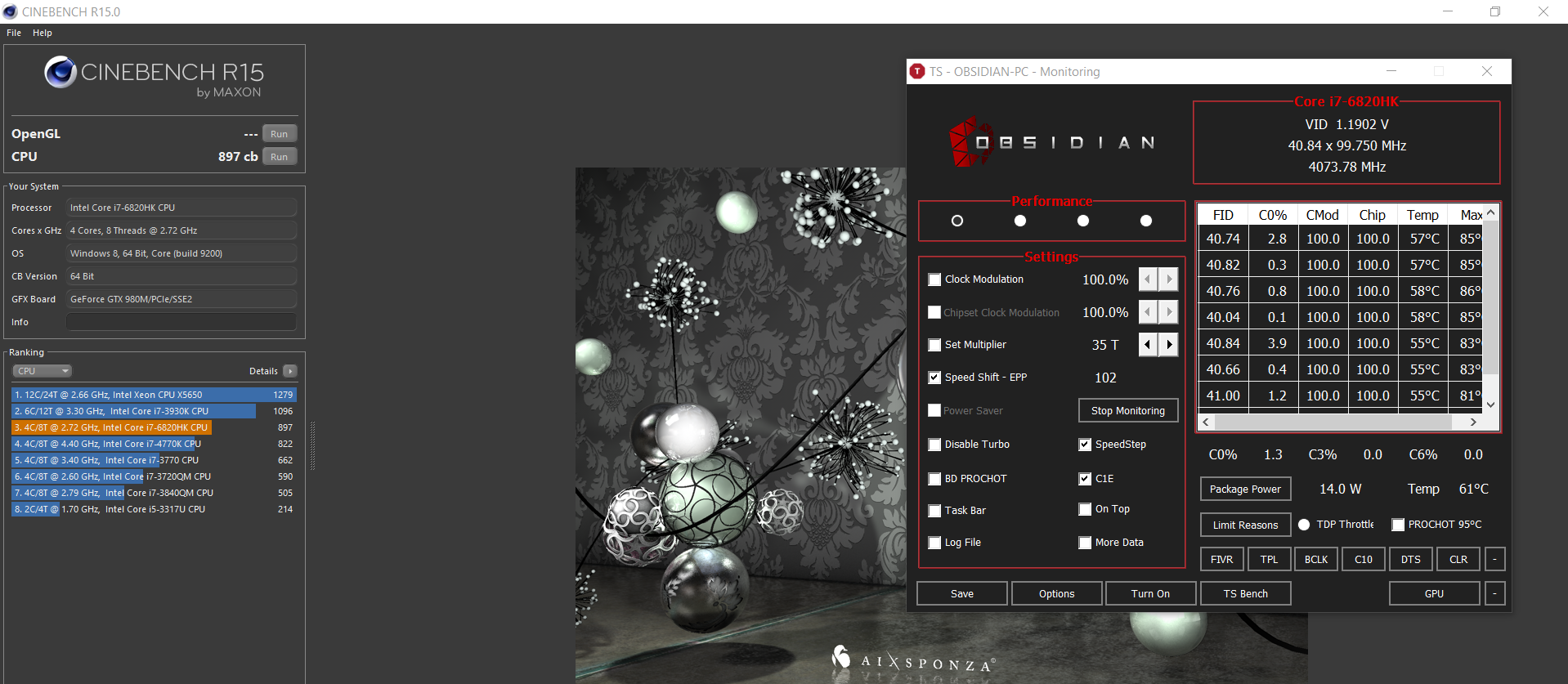1568x684 pixels.
Task: Expand ranking Details arrow
Action: (x=290, y=371)
